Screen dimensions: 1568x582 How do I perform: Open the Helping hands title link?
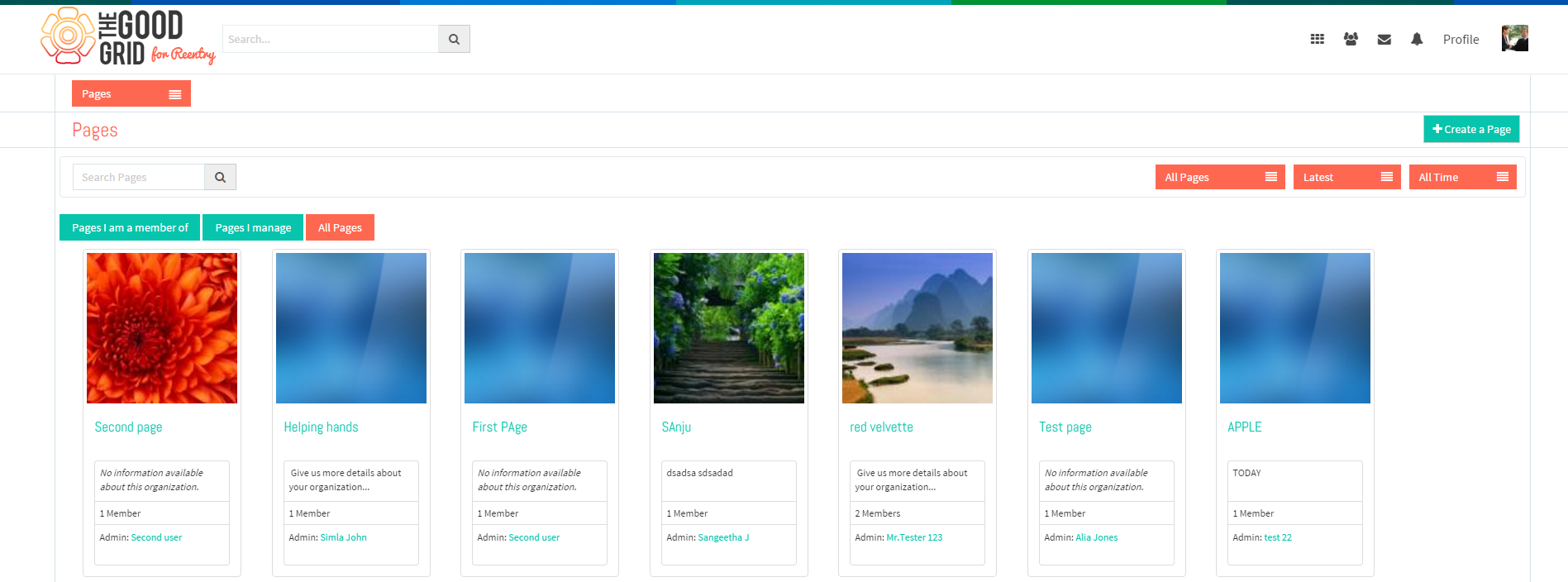pyautogui.click(x=321, y=427)
